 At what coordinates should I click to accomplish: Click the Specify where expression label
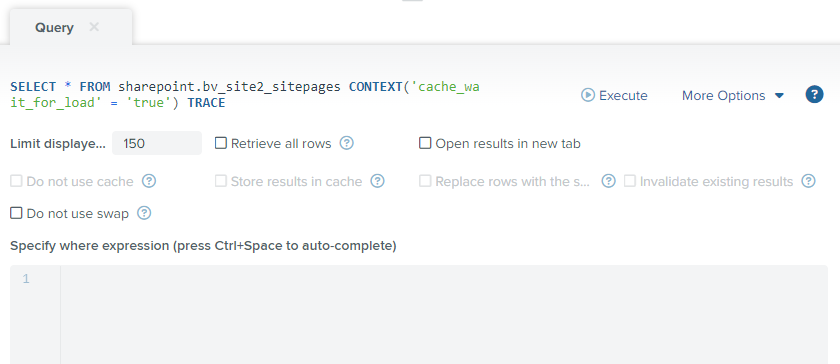click(x=204, y=246)
